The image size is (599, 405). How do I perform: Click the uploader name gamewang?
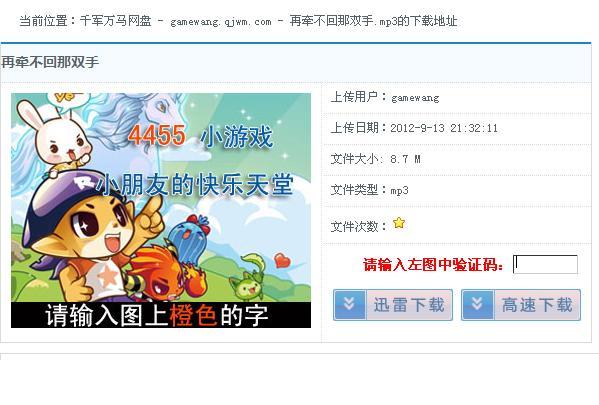coord(415,98)
